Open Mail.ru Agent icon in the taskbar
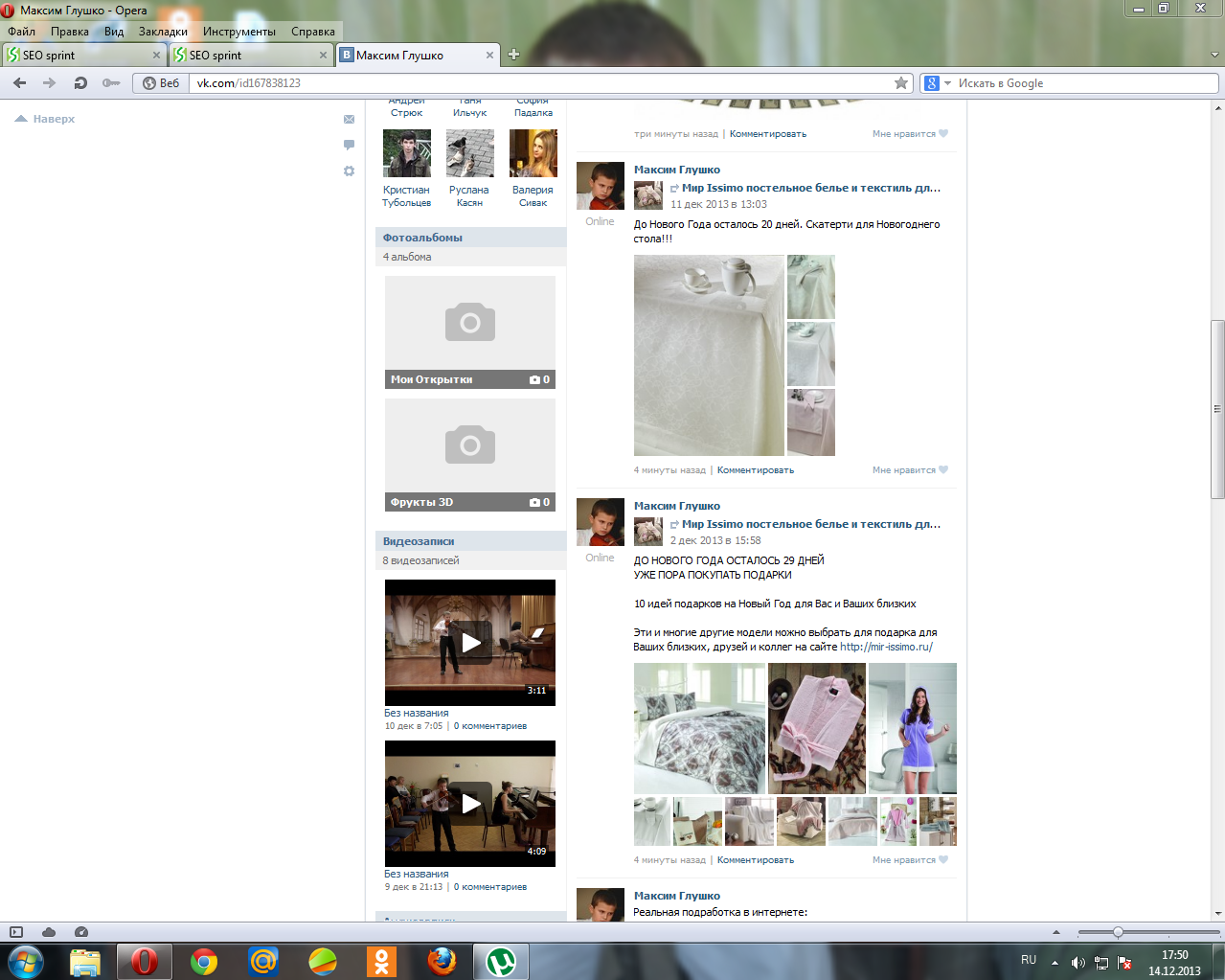Image resolution: width=1225 pixels, height=980 pixels. point(263,962)
